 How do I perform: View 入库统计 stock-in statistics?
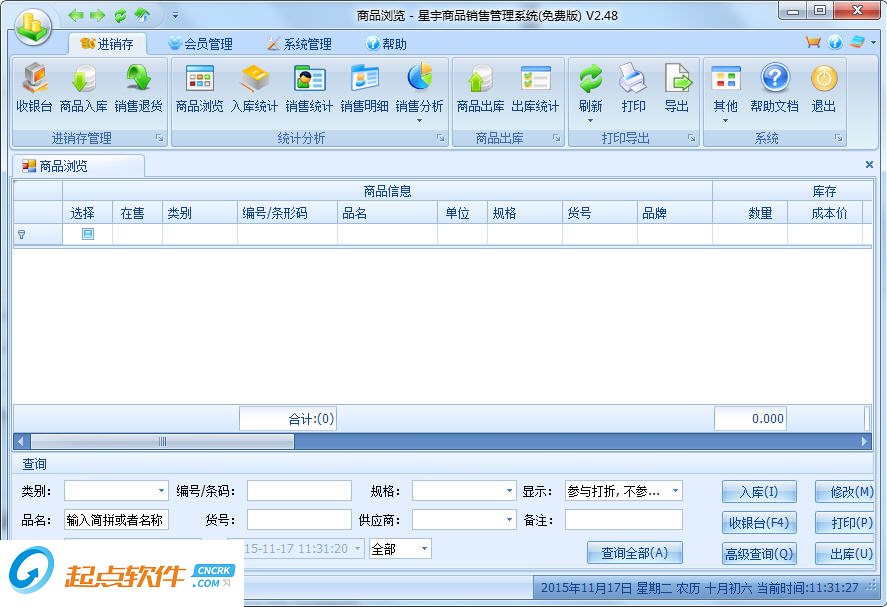tap(255, 90)
